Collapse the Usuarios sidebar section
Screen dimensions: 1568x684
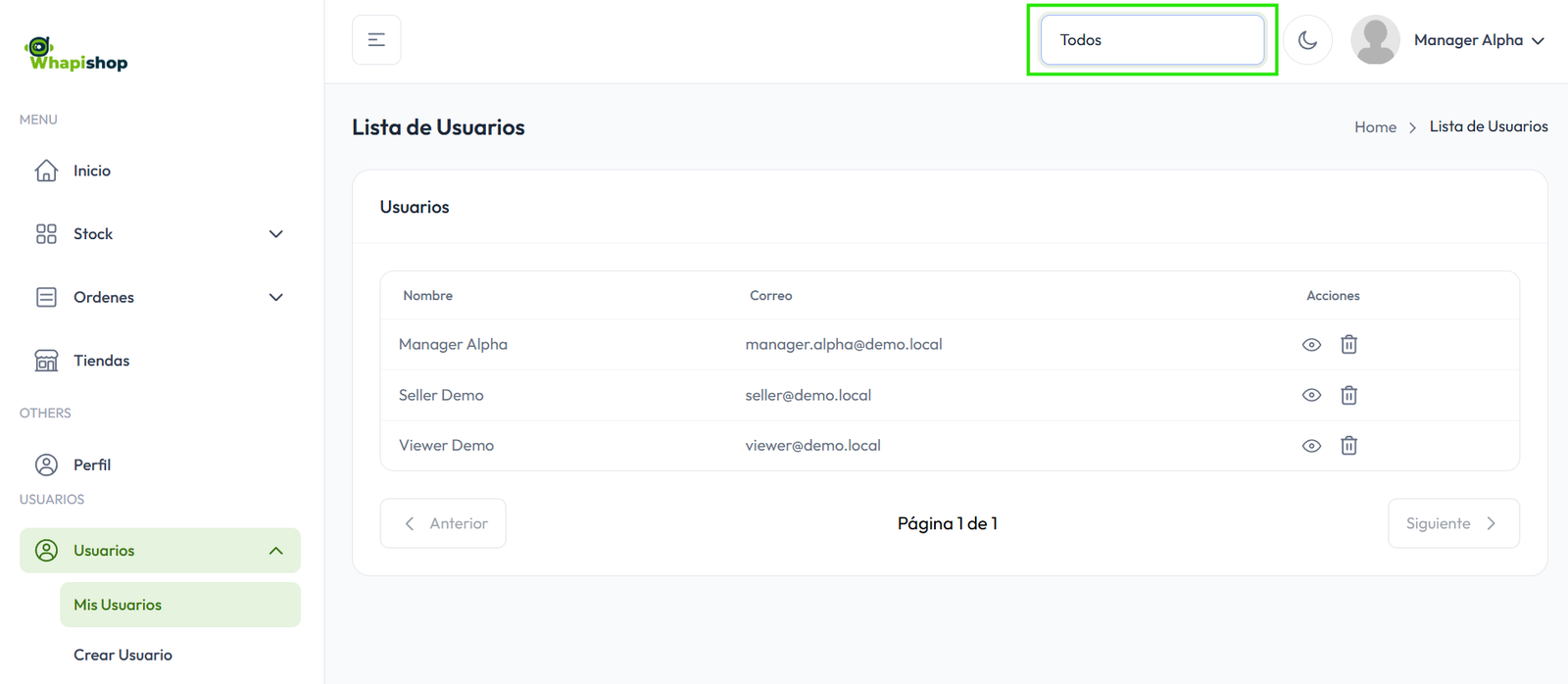276,551
